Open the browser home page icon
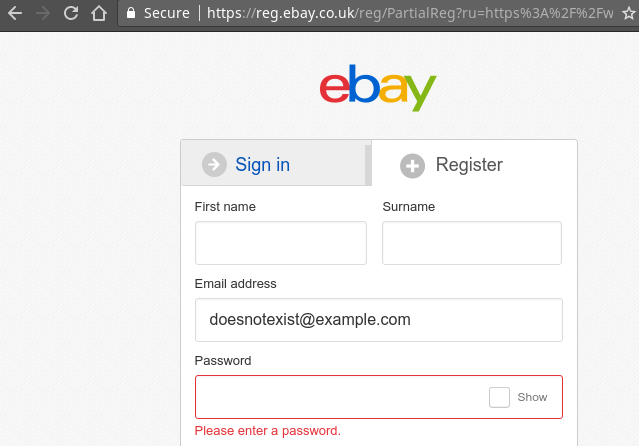Viewport: 639px width, 446px height. (x=99, y=13)
